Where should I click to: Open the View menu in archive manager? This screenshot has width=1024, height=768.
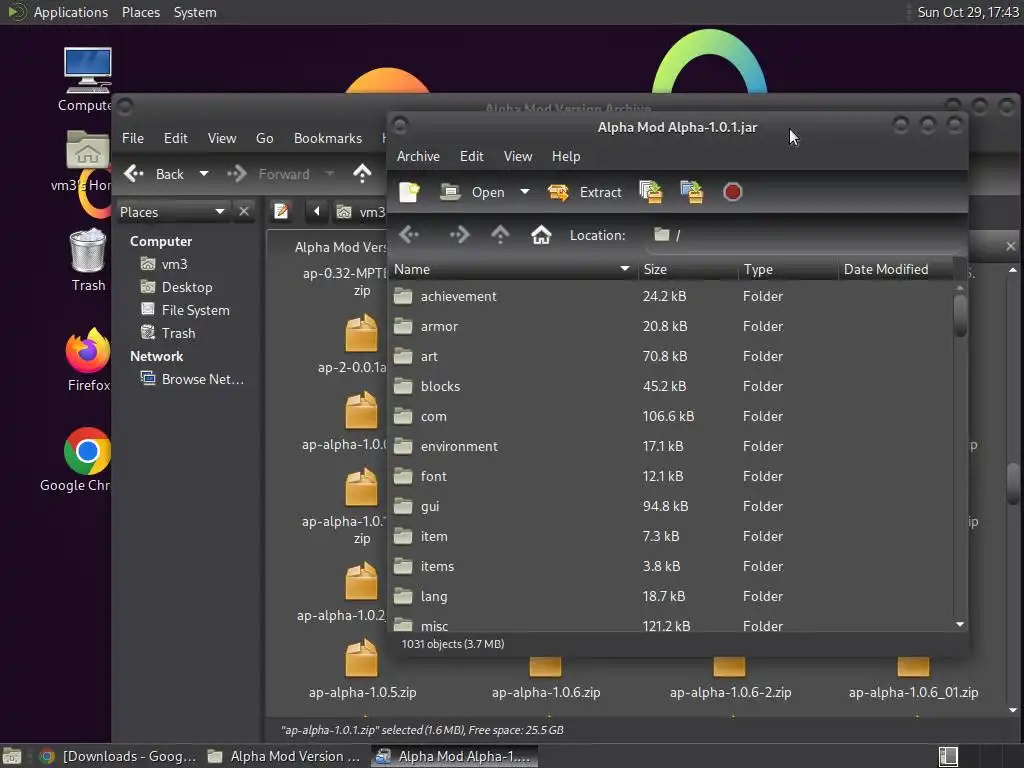click(x=518, y=156)
